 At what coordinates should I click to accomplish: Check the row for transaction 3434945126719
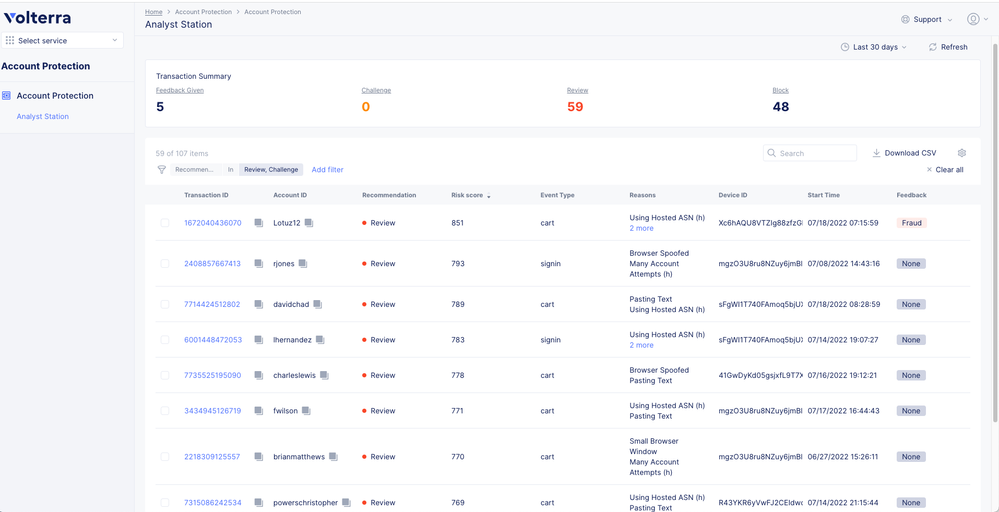tap(165, 411)
